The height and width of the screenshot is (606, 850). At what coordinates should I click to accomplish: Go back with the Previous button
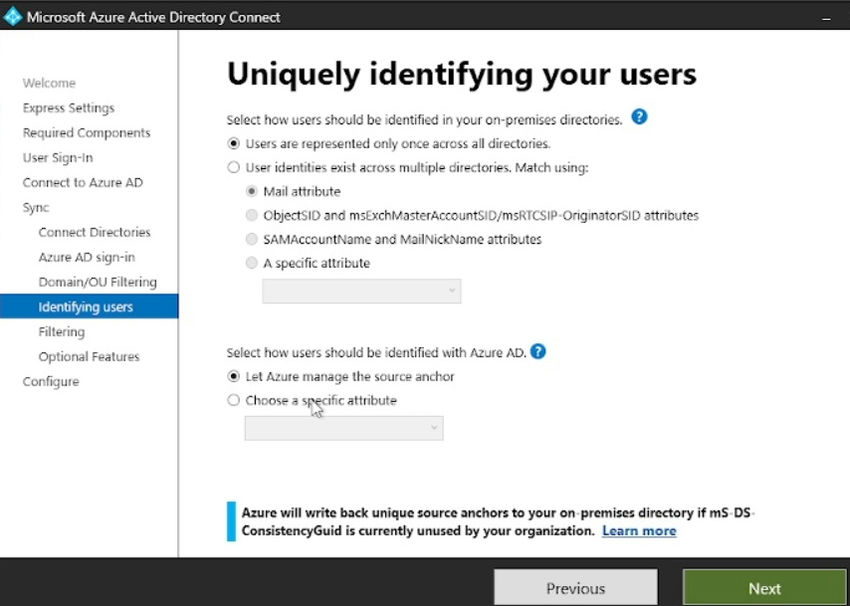coord(575,588)
